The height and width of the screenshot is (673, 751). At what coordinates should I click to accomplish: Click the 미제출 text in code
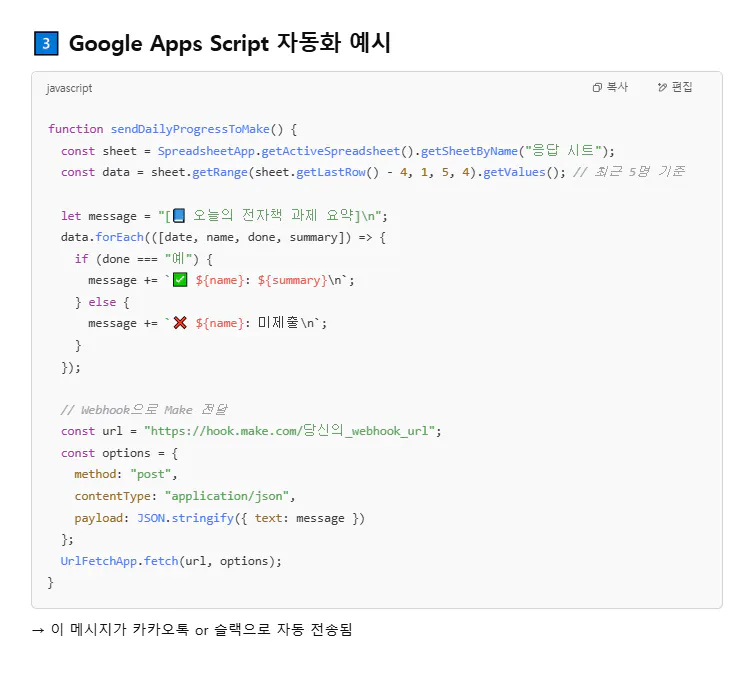pos(278,323)
